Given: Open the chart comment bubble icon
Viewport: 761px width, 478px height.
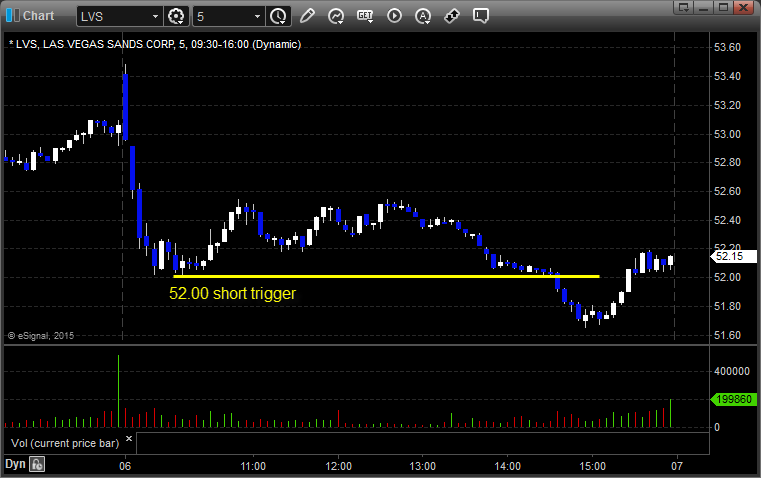Looking at the screenshot, I should tap(480, 16).
